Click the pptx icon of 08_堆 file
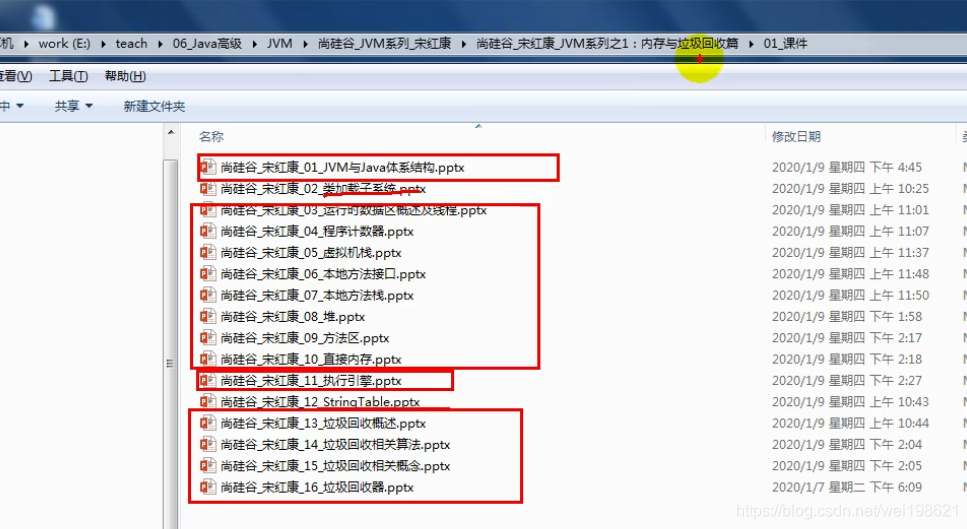This screenshot has width=967, height=529. point(208,316)
